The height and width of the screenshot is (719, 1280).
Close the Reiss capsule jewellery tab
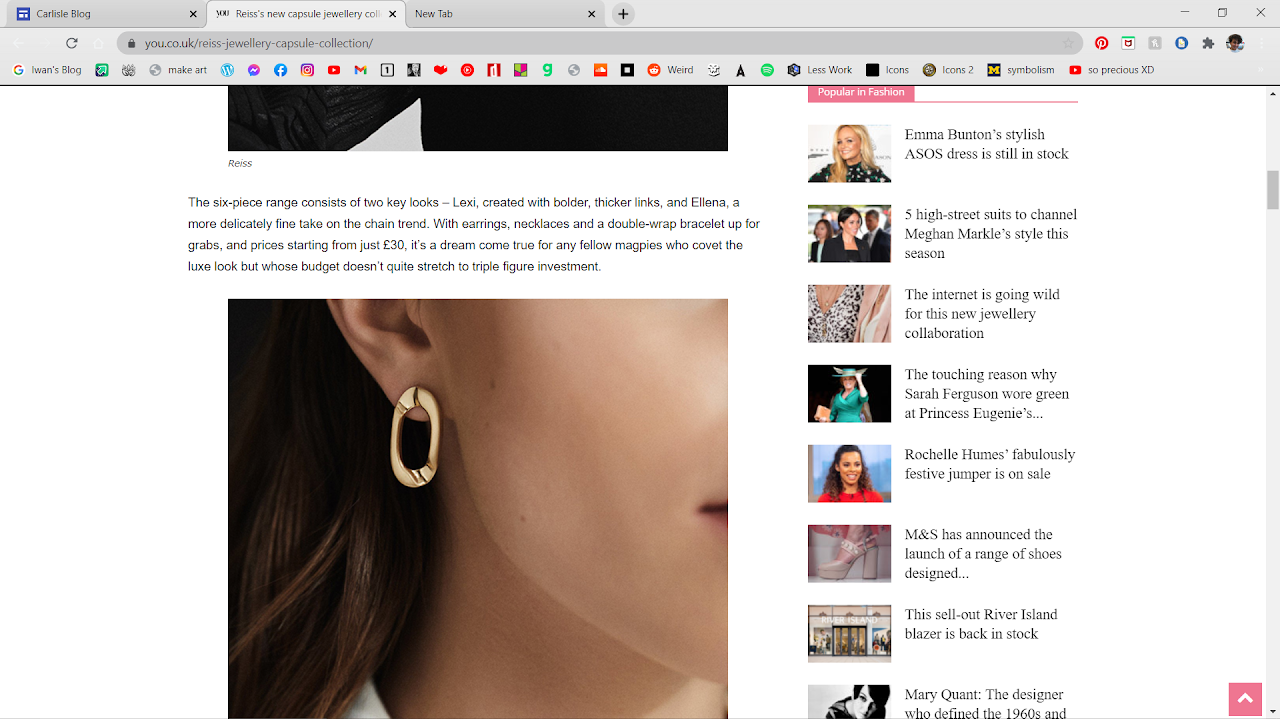coord(393,14)
